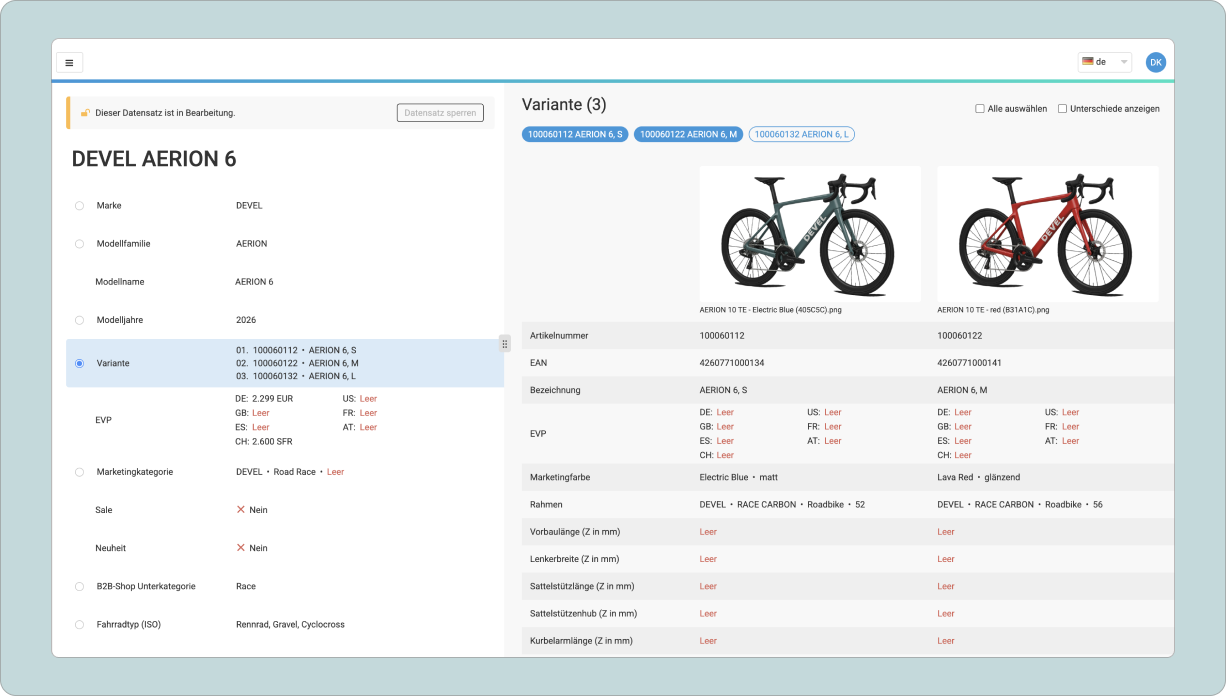Click the panel splitter drag handle
Image resolution: width=1226 pixels, height=696 pixels.
505,344
